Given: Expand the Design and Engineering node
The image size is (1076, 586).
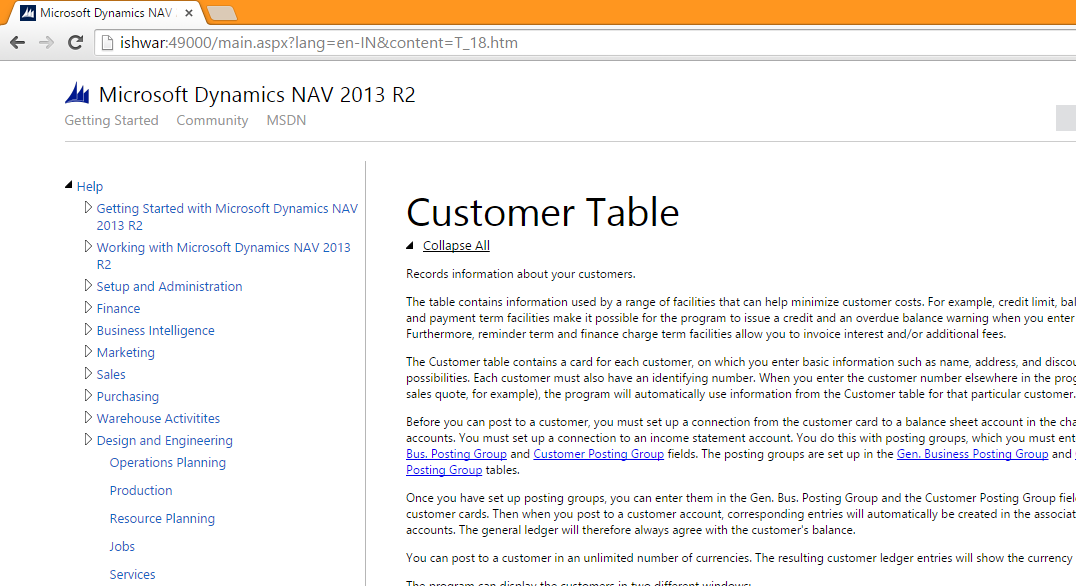Looking at the screenshot, I should [88, 439].
